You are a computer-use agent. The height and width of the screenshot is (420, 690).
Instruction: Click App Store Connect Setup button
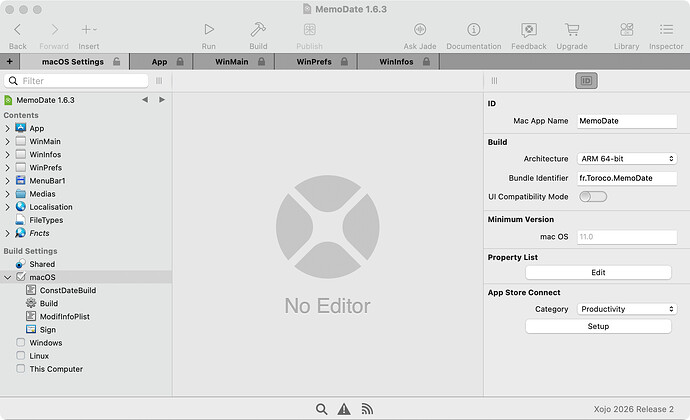coord(598,326)
